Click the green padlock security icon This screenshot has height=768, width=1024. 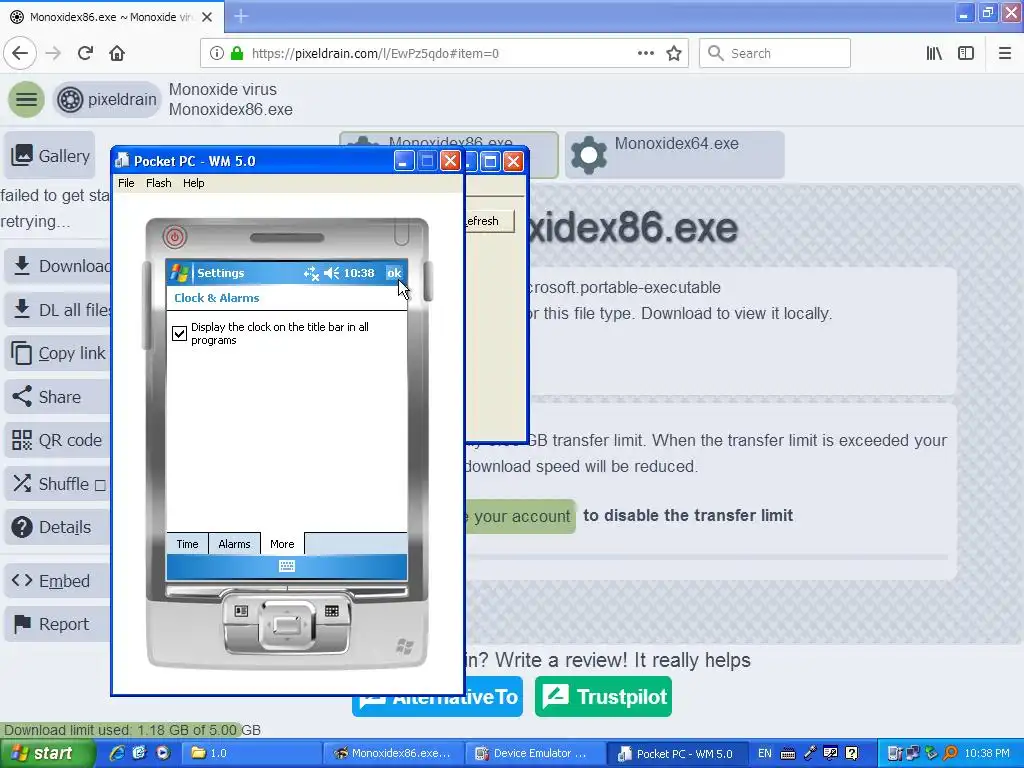pyautogui.click(x=237, y=53)
